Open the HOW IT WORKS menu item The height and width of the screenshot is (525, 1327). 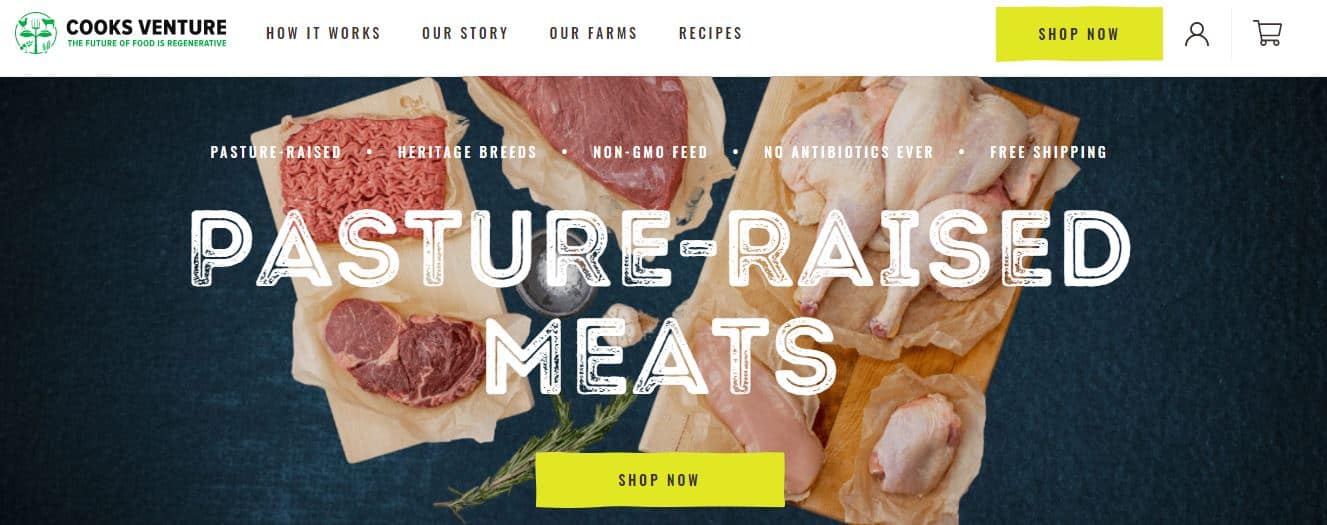pyautogui.click(x=323, y=33)
